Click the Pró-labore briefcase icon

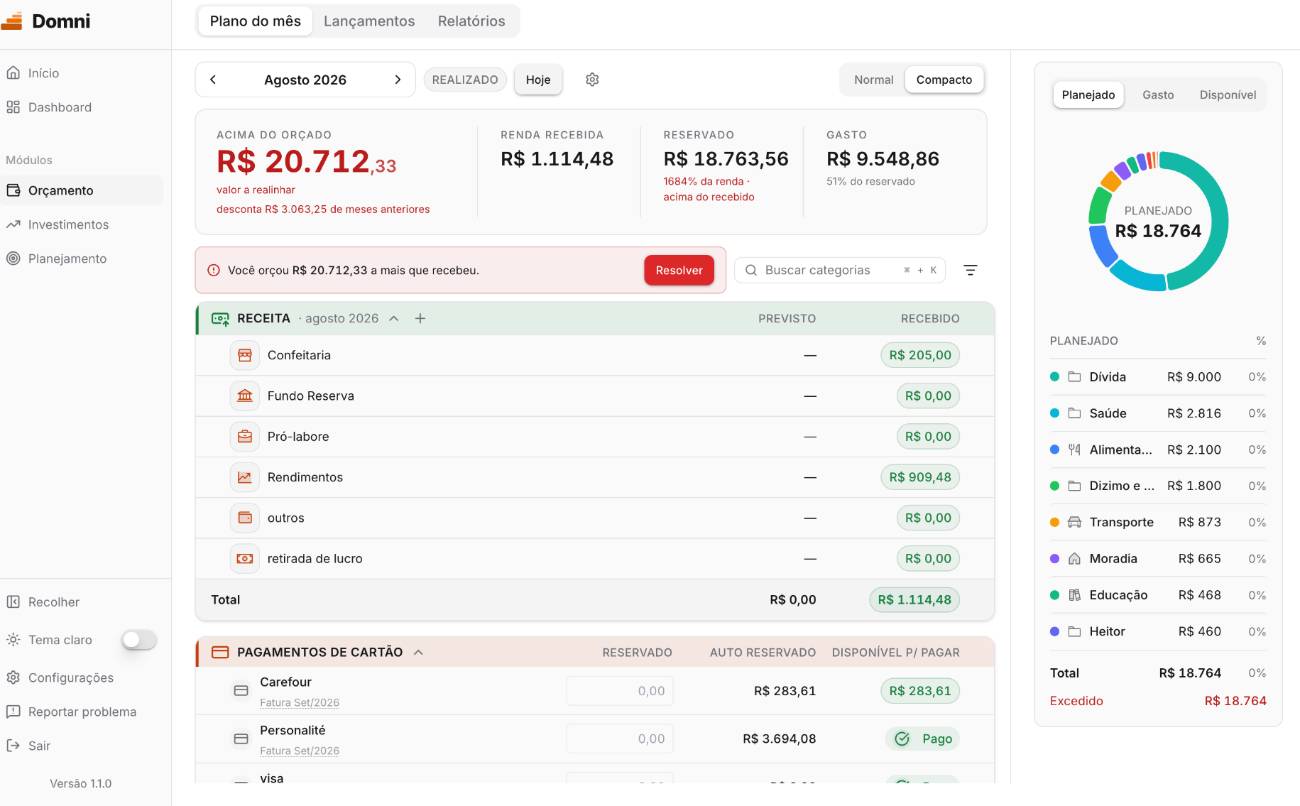245,437
